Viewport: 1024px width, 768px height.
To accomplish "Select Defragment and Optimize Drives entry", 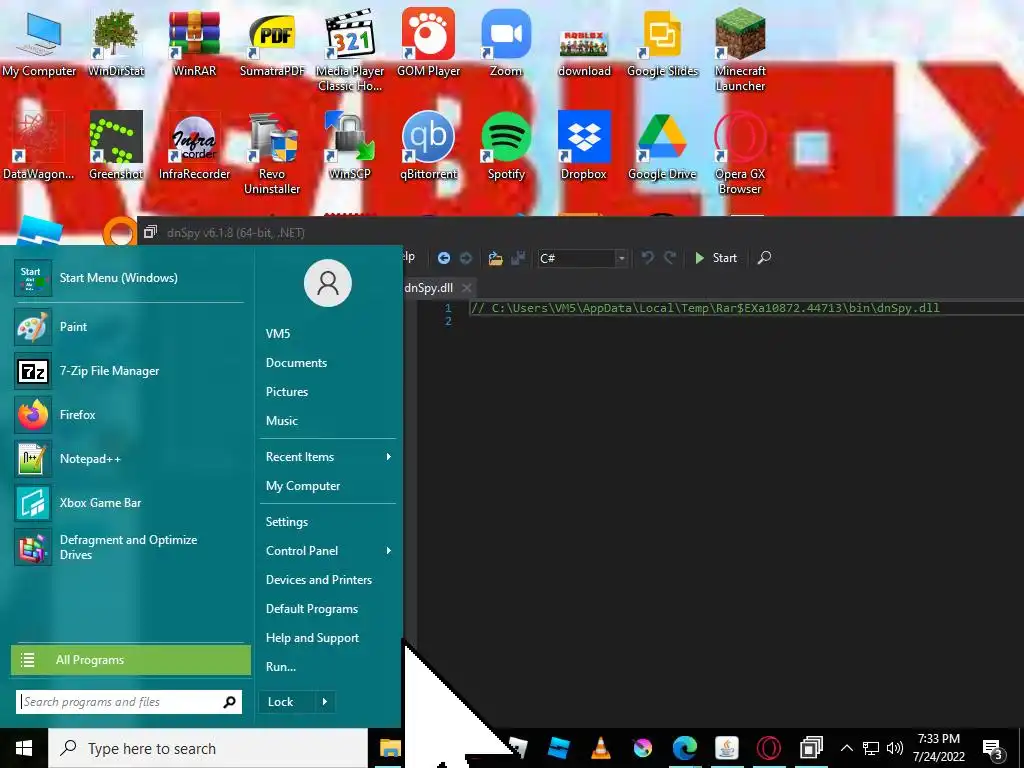I will pos(129,547).
